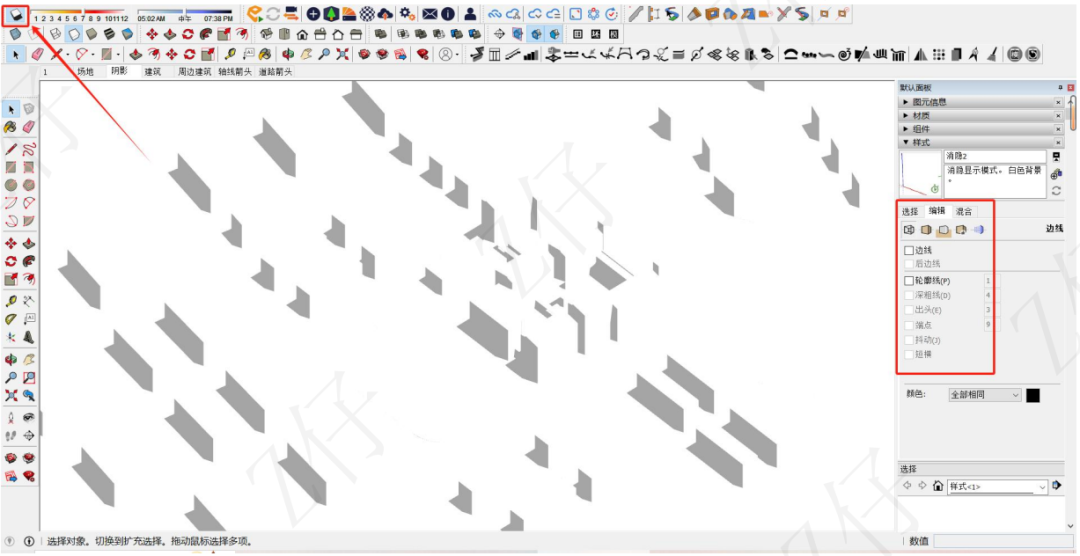
Task: Switch to Front view house icon
Action: 302,33
